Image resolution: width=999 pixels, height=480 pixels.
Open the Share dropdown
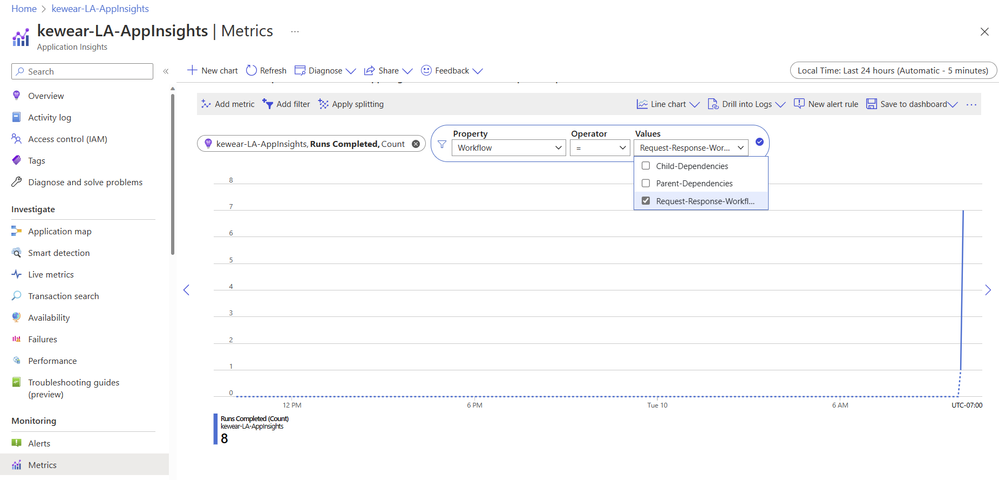click(388, 71)
